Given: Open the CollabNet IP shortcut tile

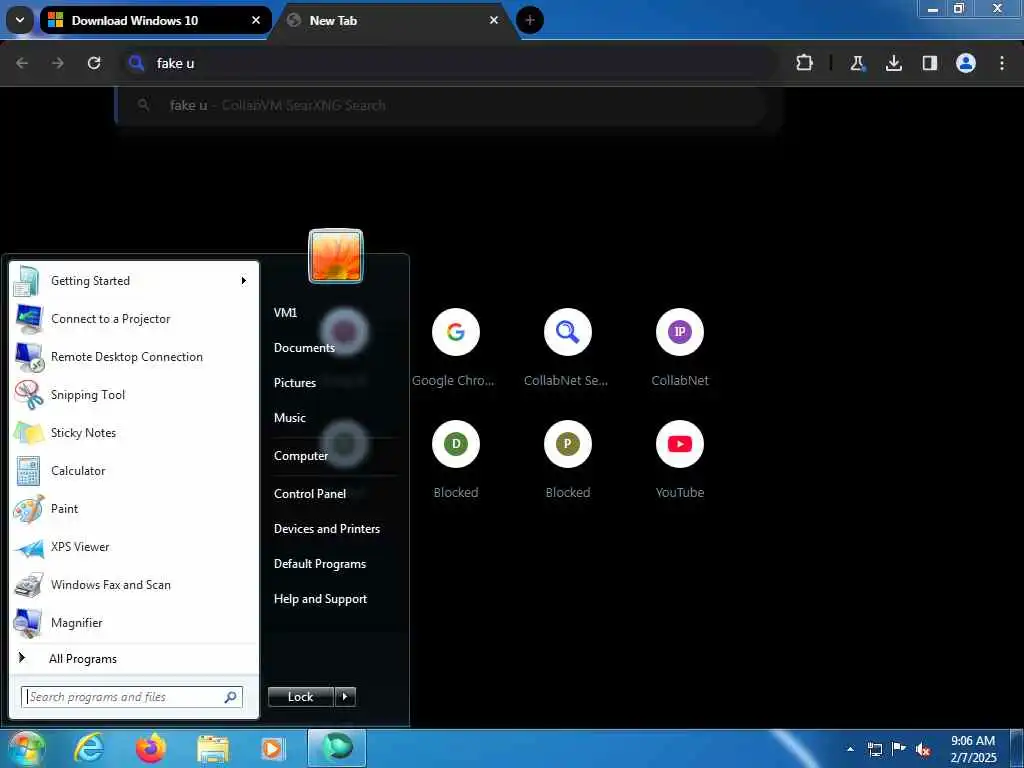Looking at the screenshot, I should [x=680, y=347].
